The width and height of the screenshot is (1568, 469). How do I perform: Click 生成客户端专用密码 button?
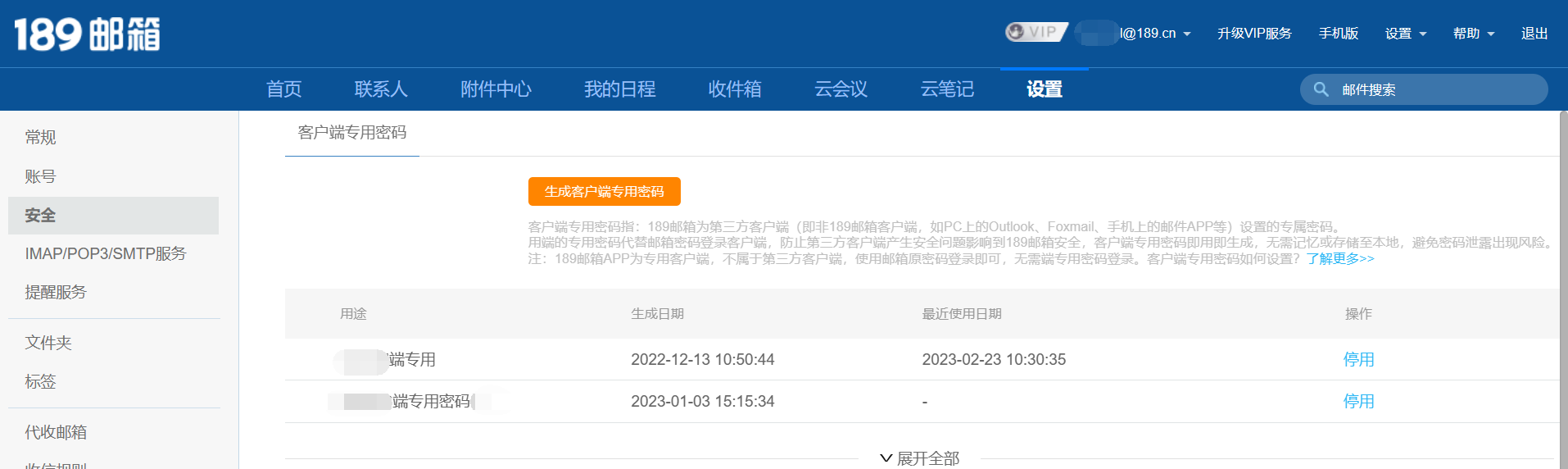click(604, 192)
